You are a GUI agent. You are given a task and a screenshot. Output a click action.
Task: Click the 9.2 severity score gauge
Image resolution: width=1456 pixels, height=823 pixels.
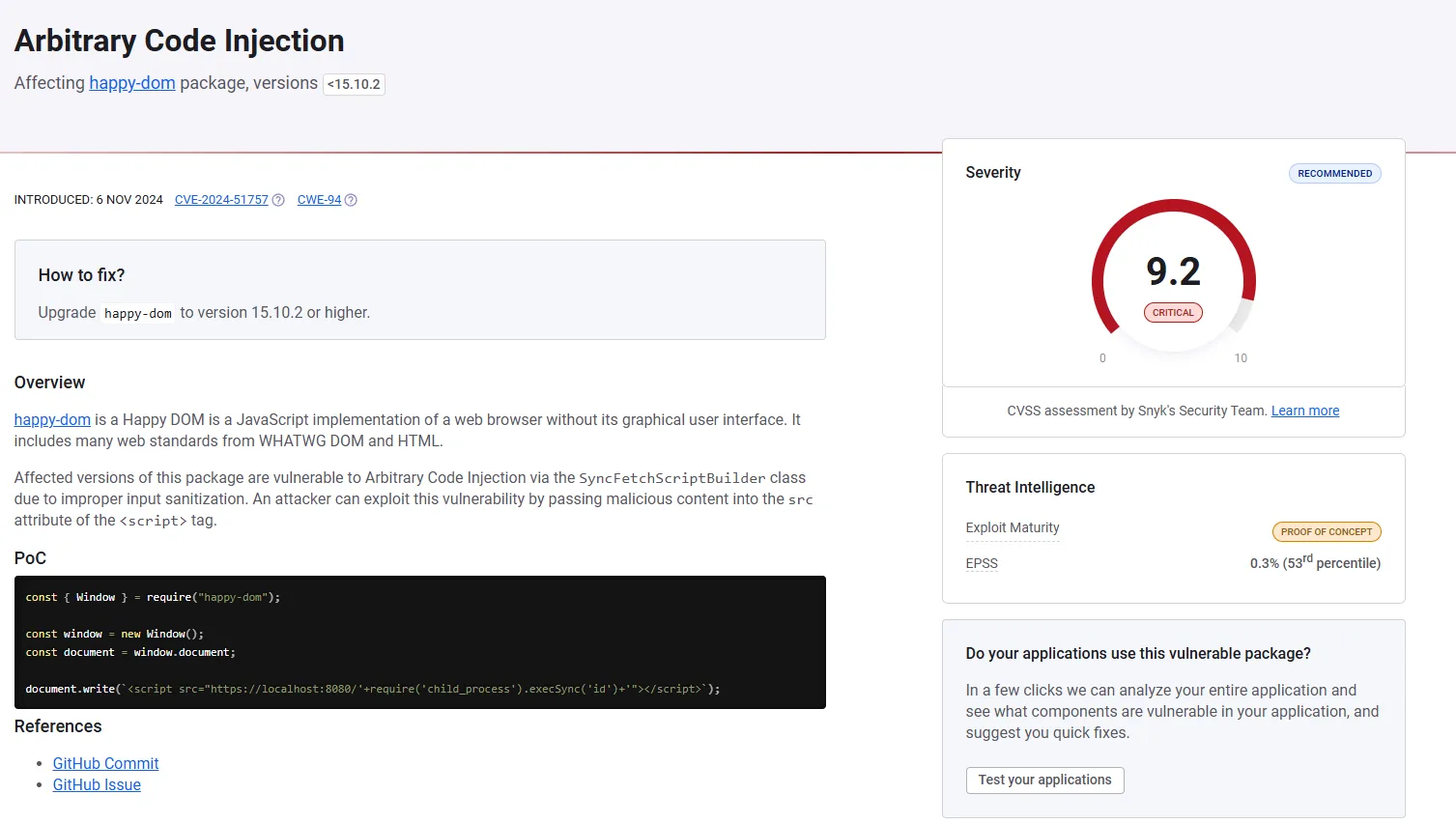tap(1173, 278)
